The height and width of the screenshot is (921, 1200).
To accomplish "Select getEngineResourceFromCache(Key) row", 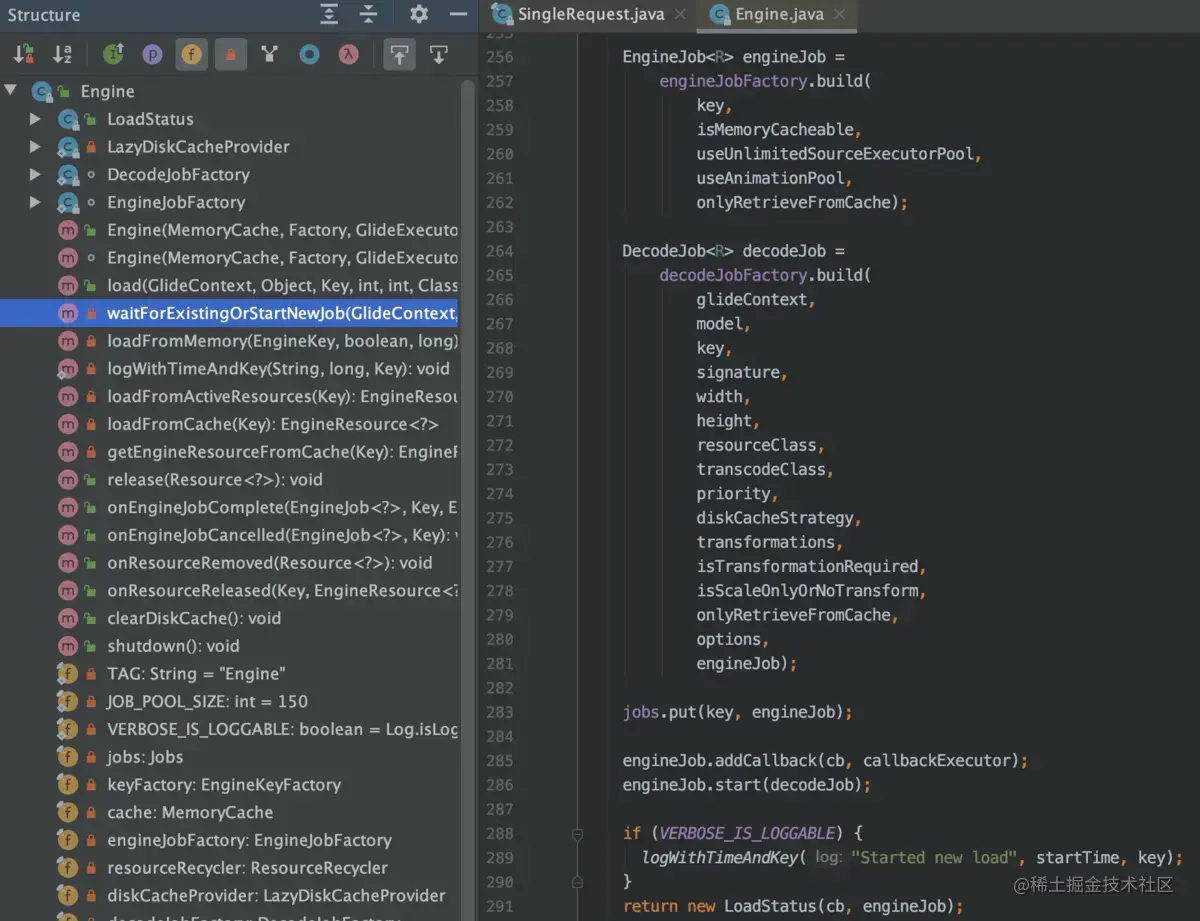I will pos(229,452).
